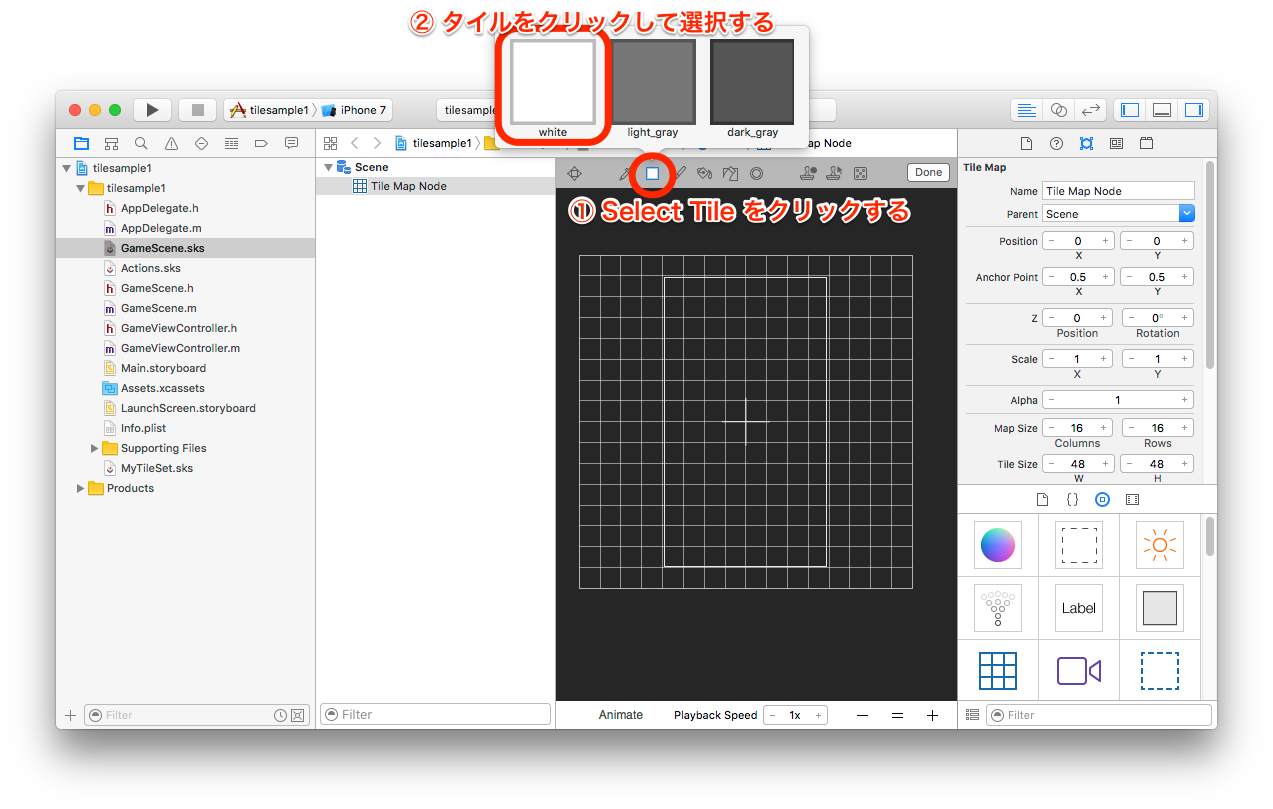
Task: Collapse the tilesample1 folder in the navigator
Action: coord(80,187)
